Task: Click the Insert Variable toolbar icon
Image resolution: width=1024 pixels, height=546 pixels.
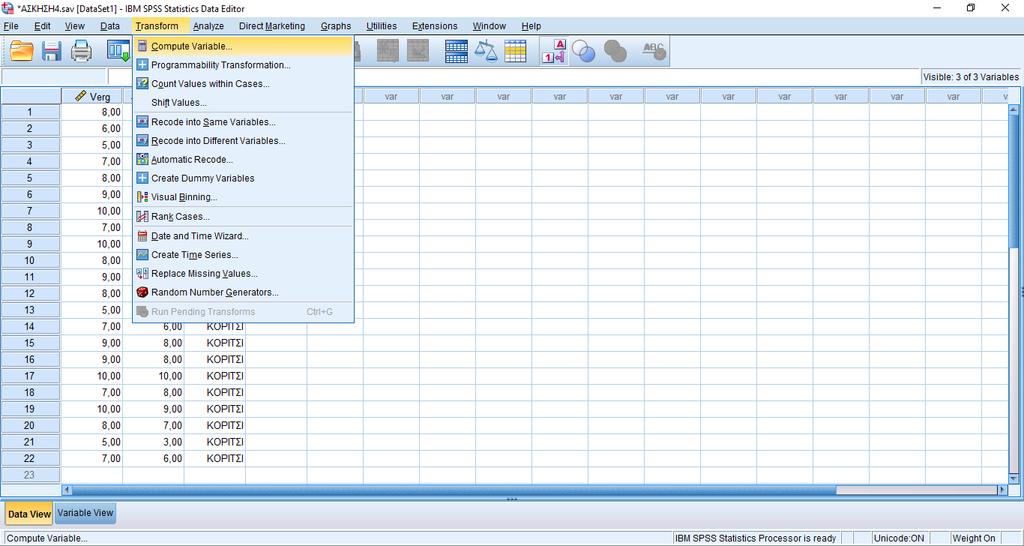Action: coord(418,51)
